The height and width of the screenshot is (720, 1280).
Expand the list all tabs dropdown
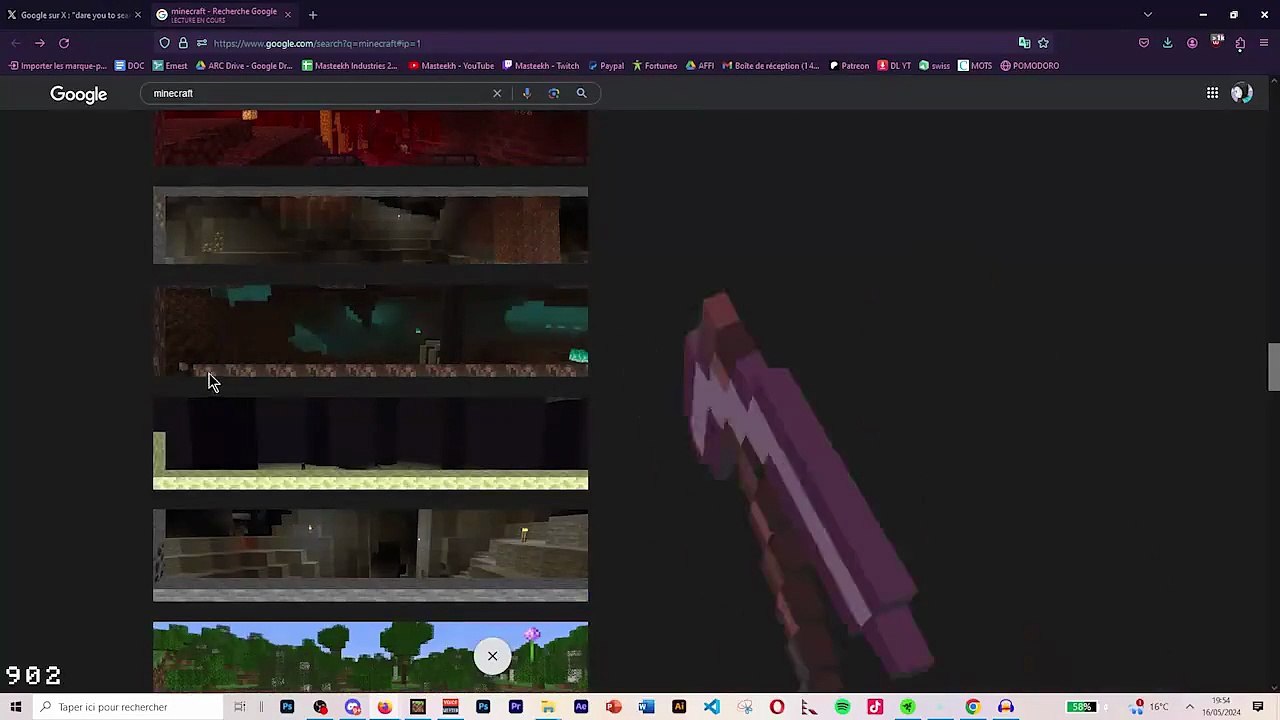point(1148,15)
